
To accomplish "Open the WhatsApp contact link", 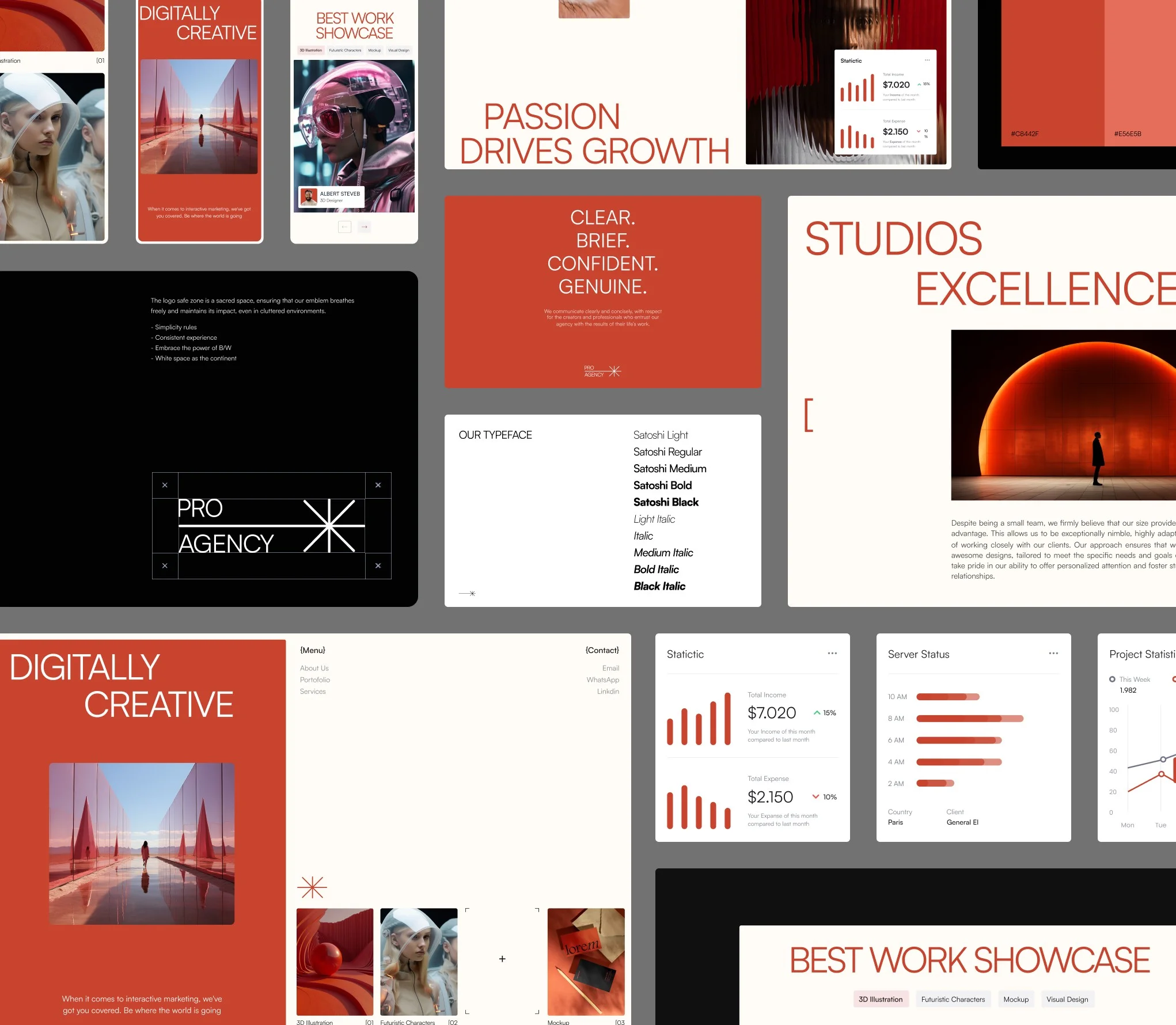I will [602, 679].
